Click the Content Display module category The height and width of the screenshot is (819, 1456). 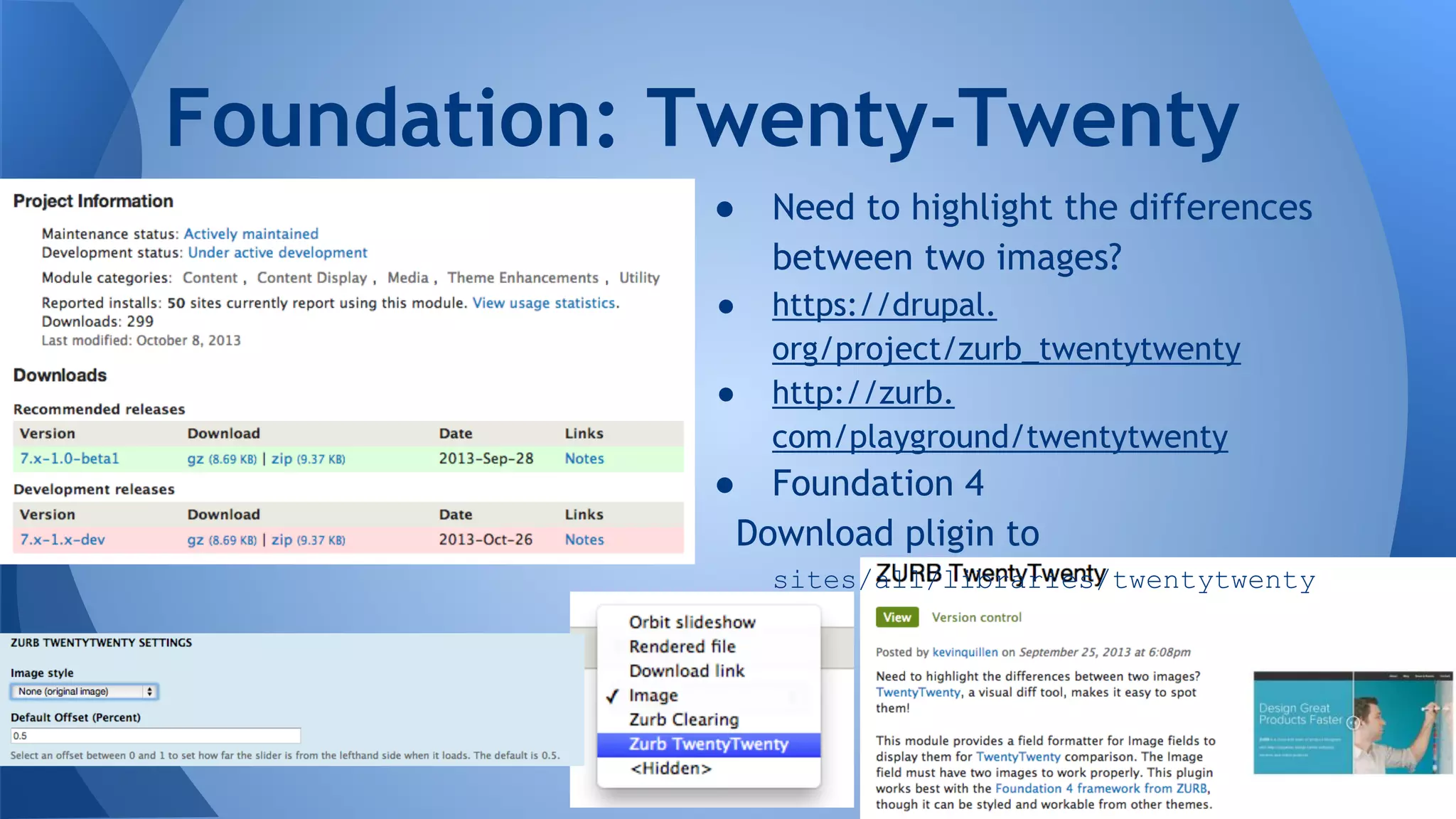[x=312, y=278]
